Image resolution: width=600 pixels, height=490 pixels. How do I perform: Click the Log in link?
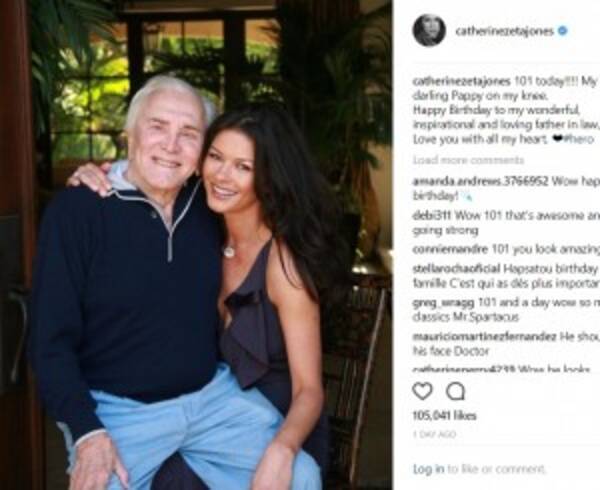pyautogui.click(x=428, y=468)
